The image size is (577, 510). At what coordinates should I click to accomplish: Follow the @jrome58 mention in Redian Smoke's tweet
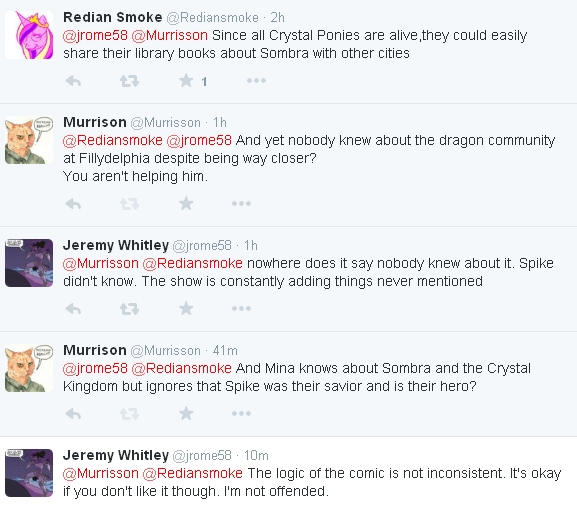click(x=95, y=35)
